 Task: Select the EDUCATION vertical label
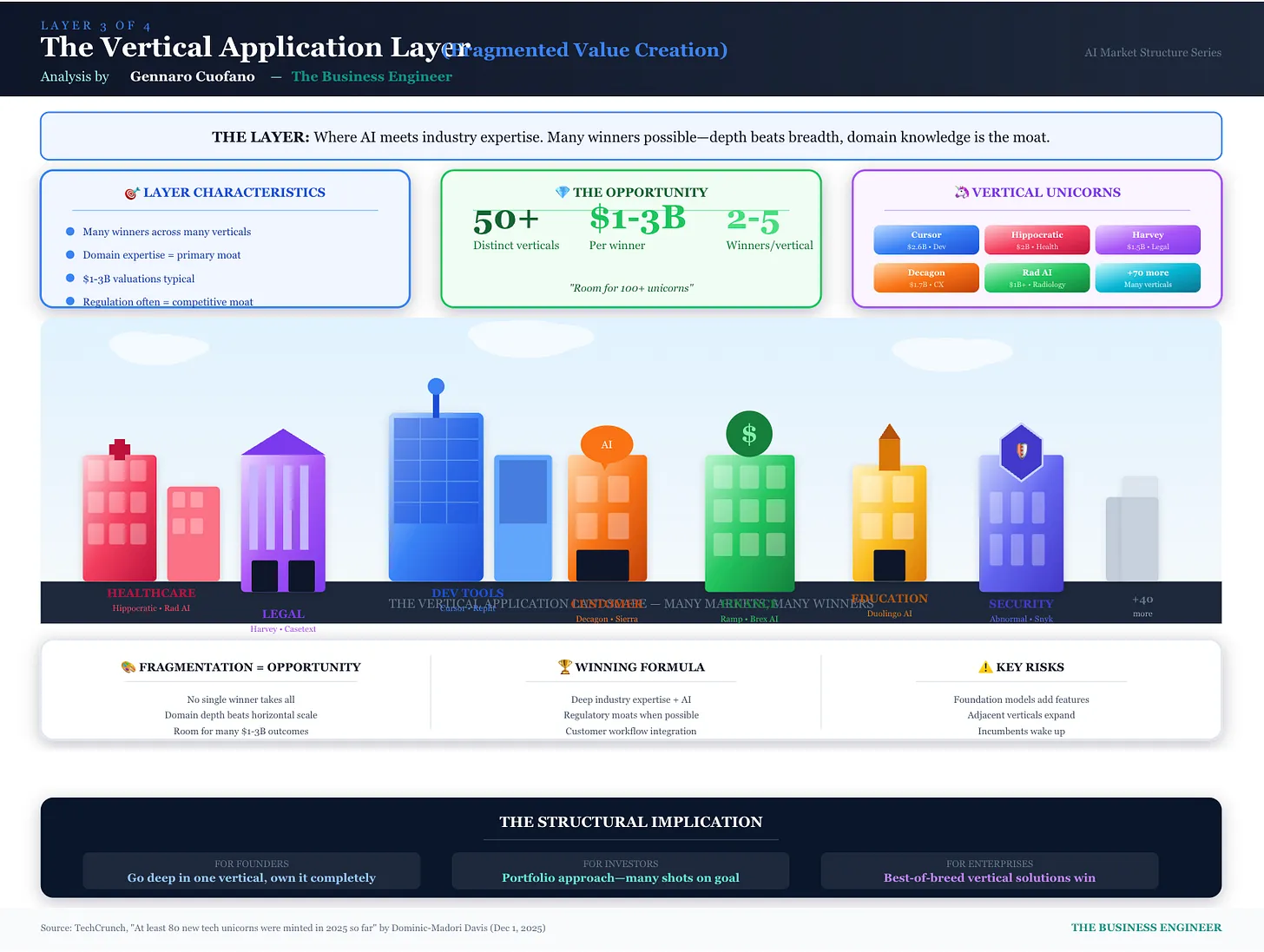889,598
